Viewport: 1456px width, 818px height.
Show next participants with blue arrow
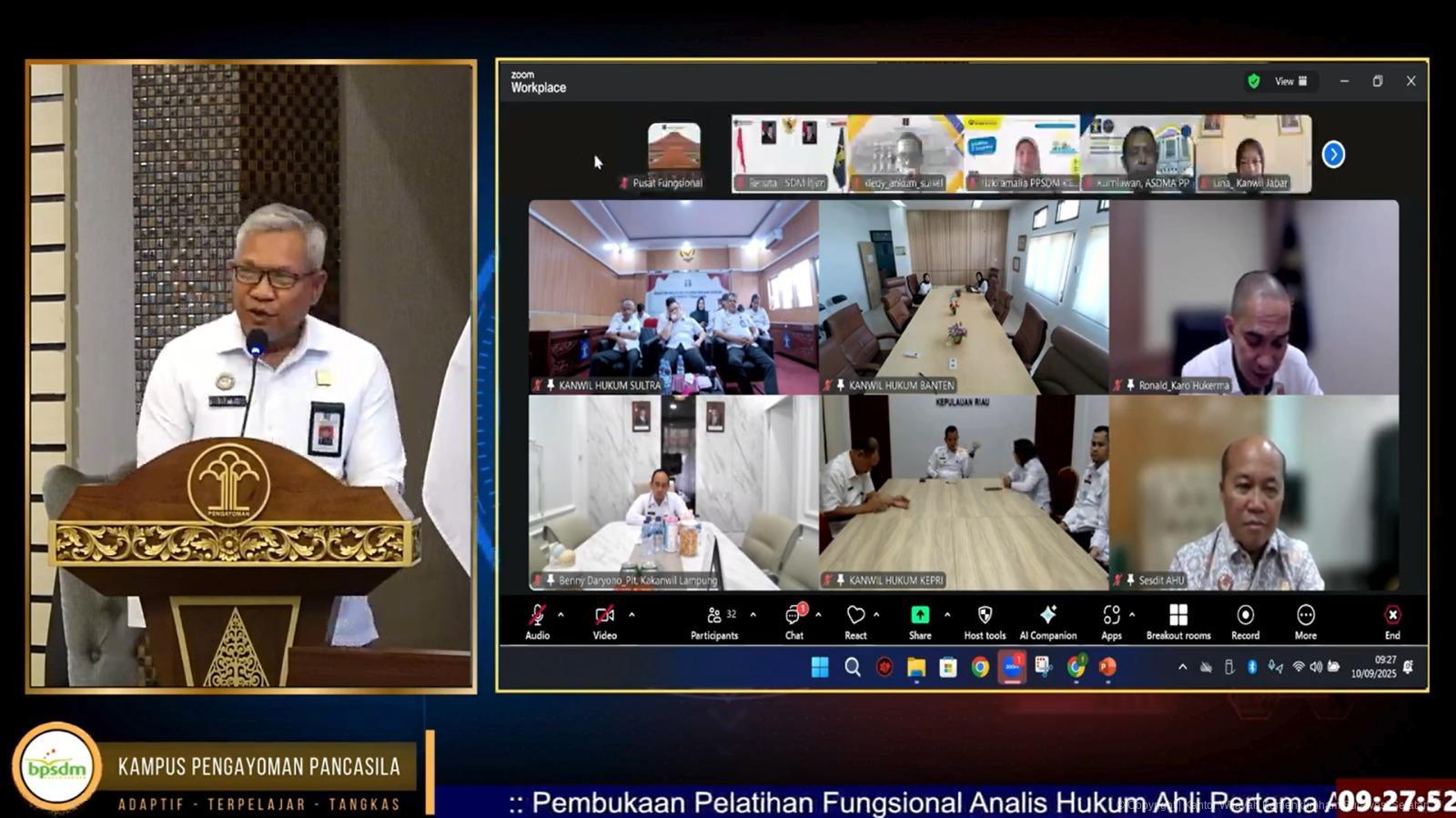click(1333, 155)
